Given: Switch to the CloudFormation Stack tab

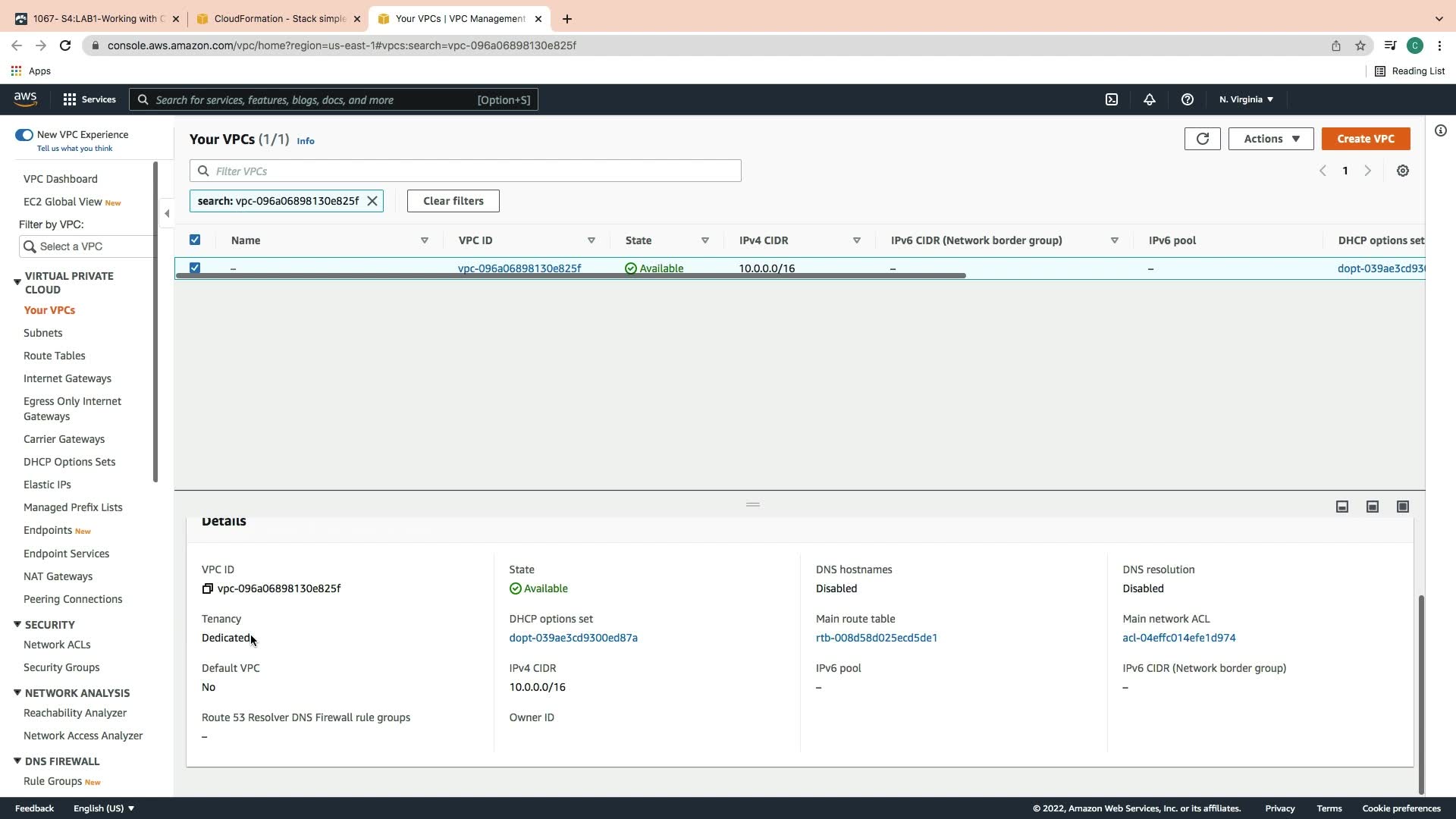Looking at the screenshot, I should point(278,19).
